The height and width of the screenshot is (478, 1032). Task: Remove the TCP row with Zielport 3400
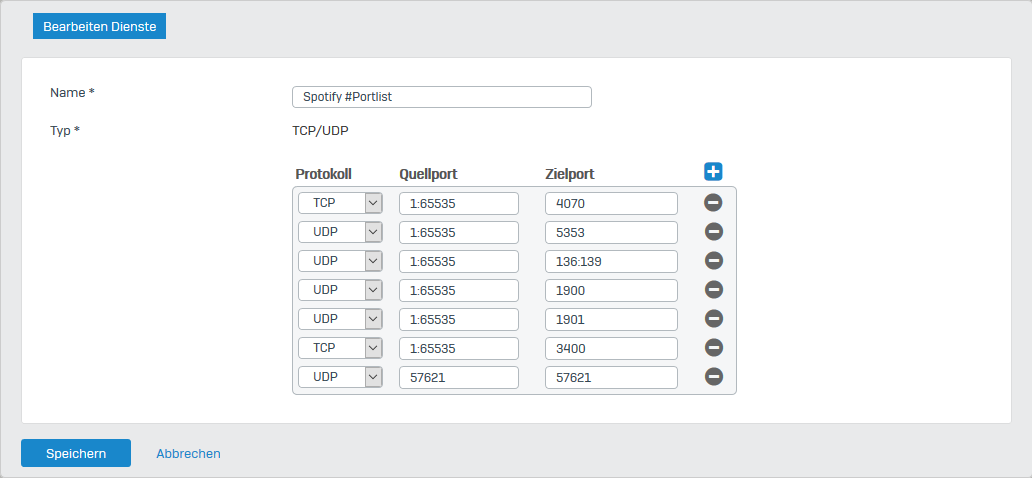pos(713,348)
